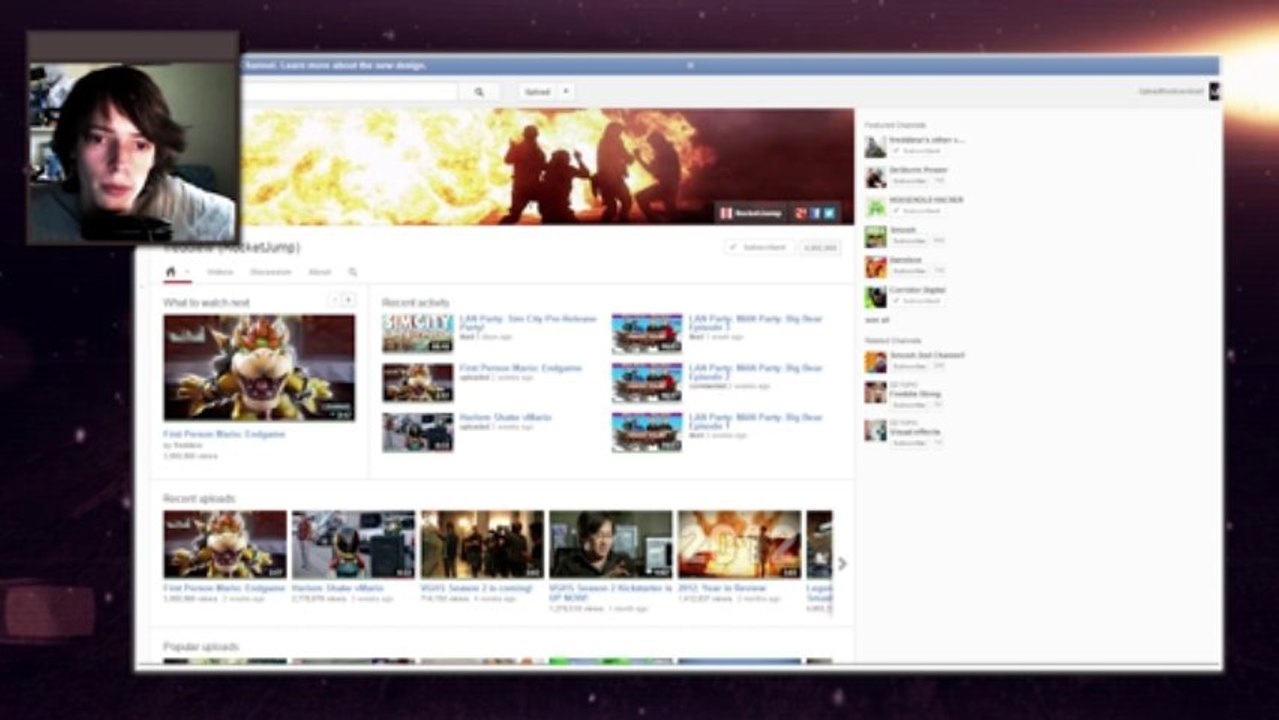Screen dimensions: 1279x720
Task: Open the Twitter icon on the channel banner
Action: [829, 213]
